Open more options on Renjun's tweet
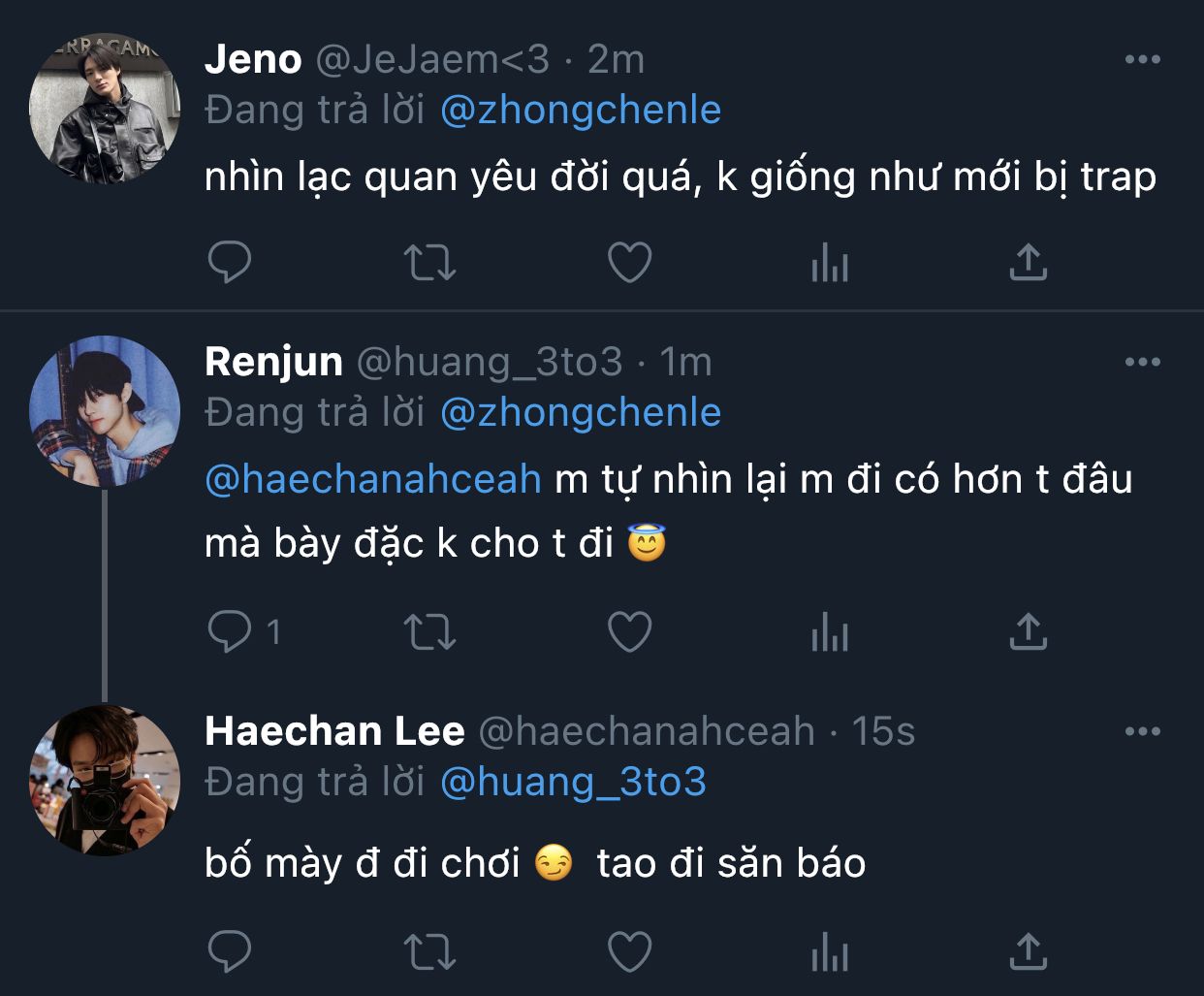The height and width of the screenshot is (996, 1204). coord(1142,363)
